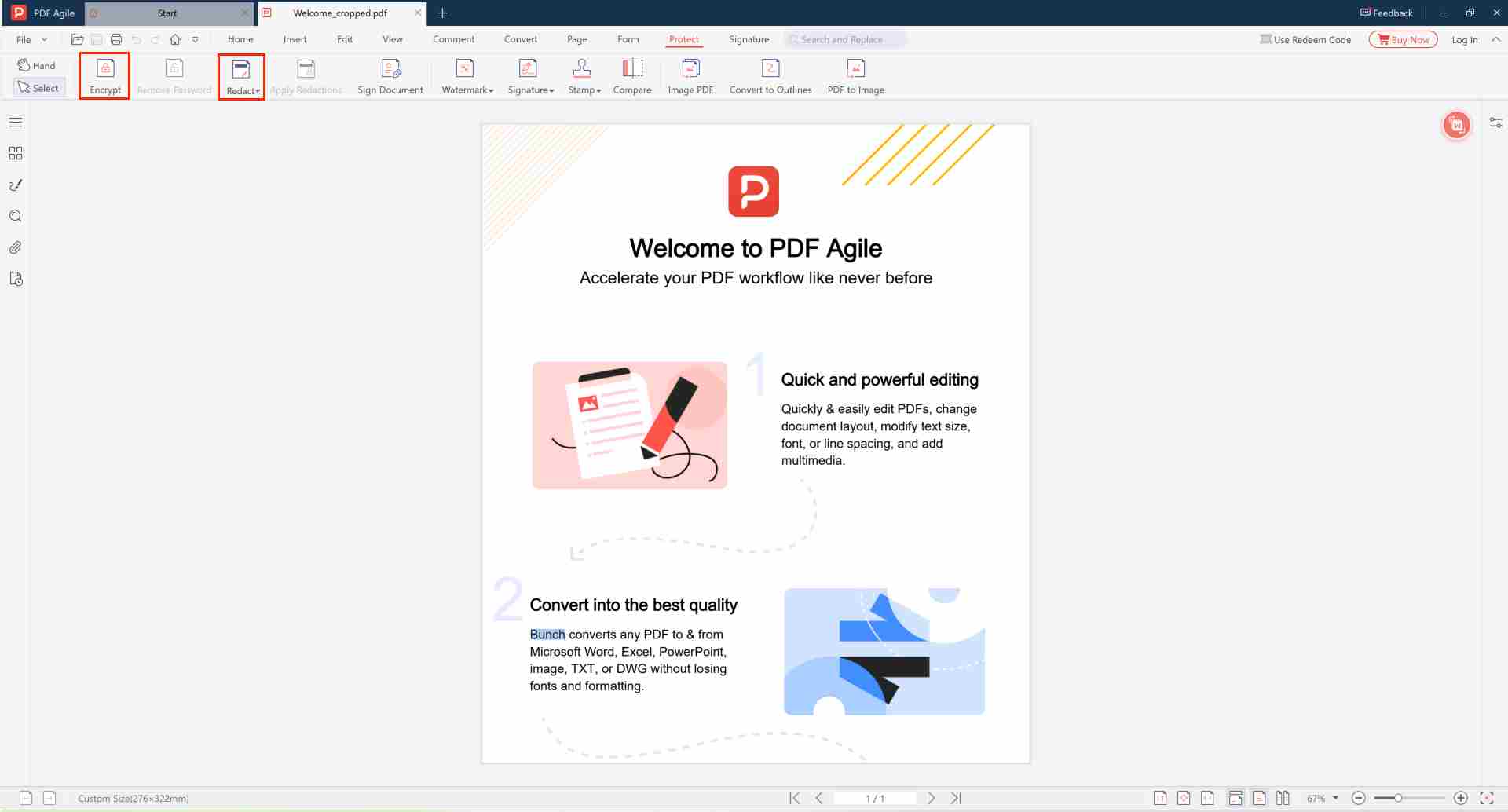The height and width of the screenshot is (812, 1508).
Task: Expand quick access toolbar customization arrow
Action: [195, 39]
